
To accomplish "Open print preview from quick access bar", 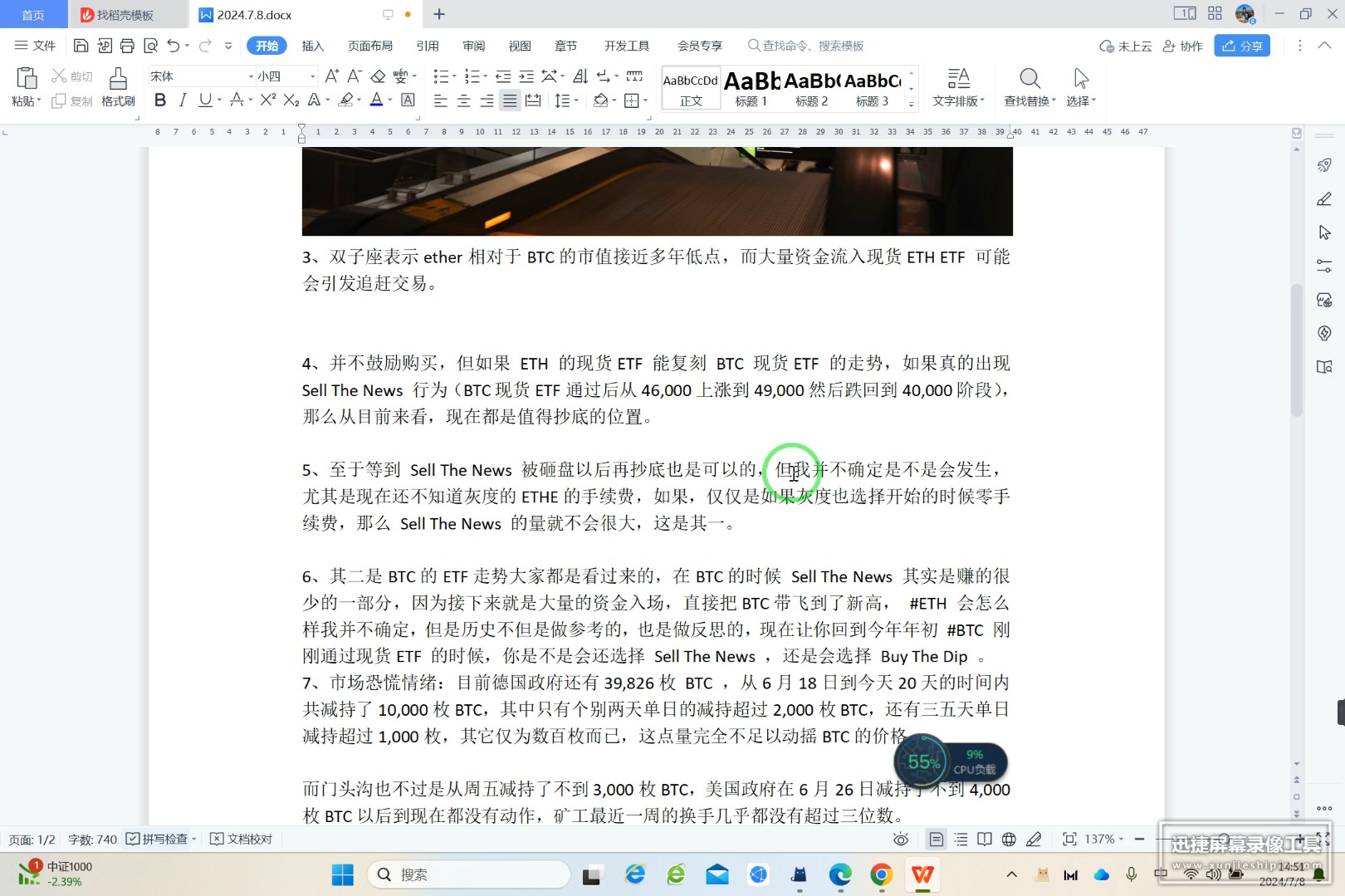I will (x=150, y=46).
